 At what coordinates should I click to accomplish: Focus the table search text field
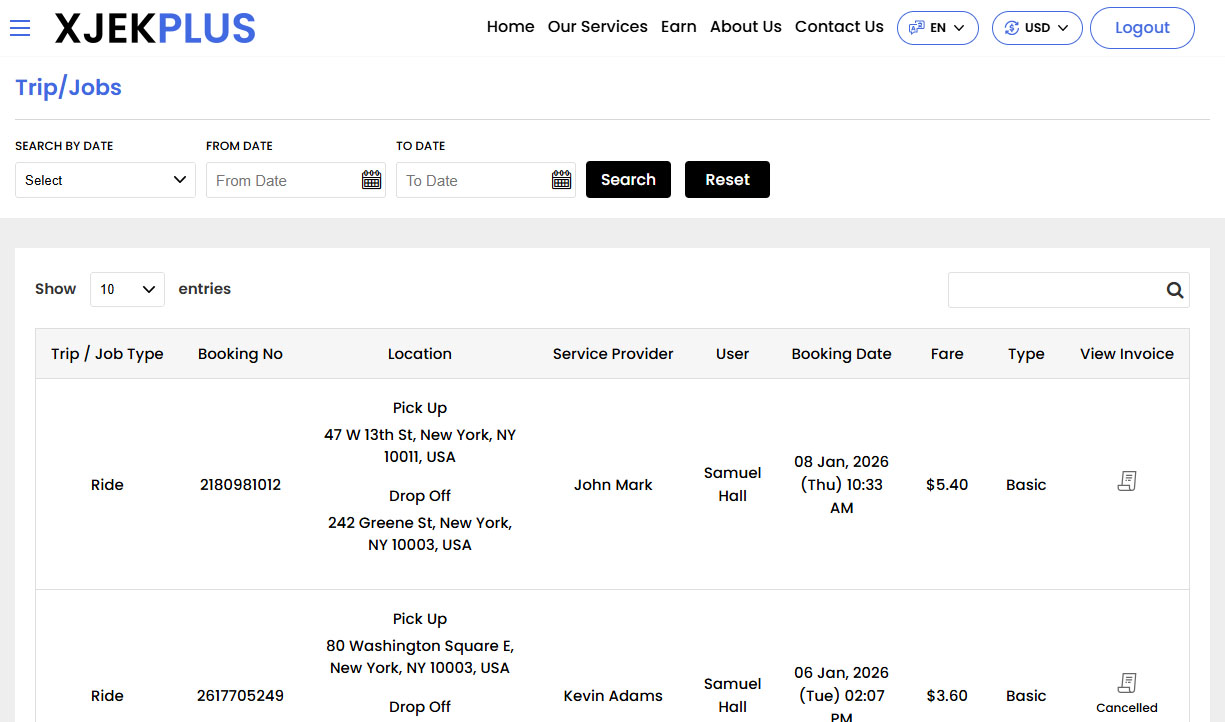click(x=1054, y=290)
